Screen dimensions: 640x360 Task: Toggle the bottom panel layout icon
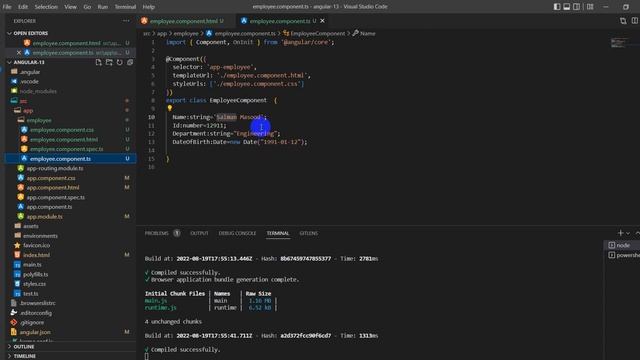click(567, 7)
